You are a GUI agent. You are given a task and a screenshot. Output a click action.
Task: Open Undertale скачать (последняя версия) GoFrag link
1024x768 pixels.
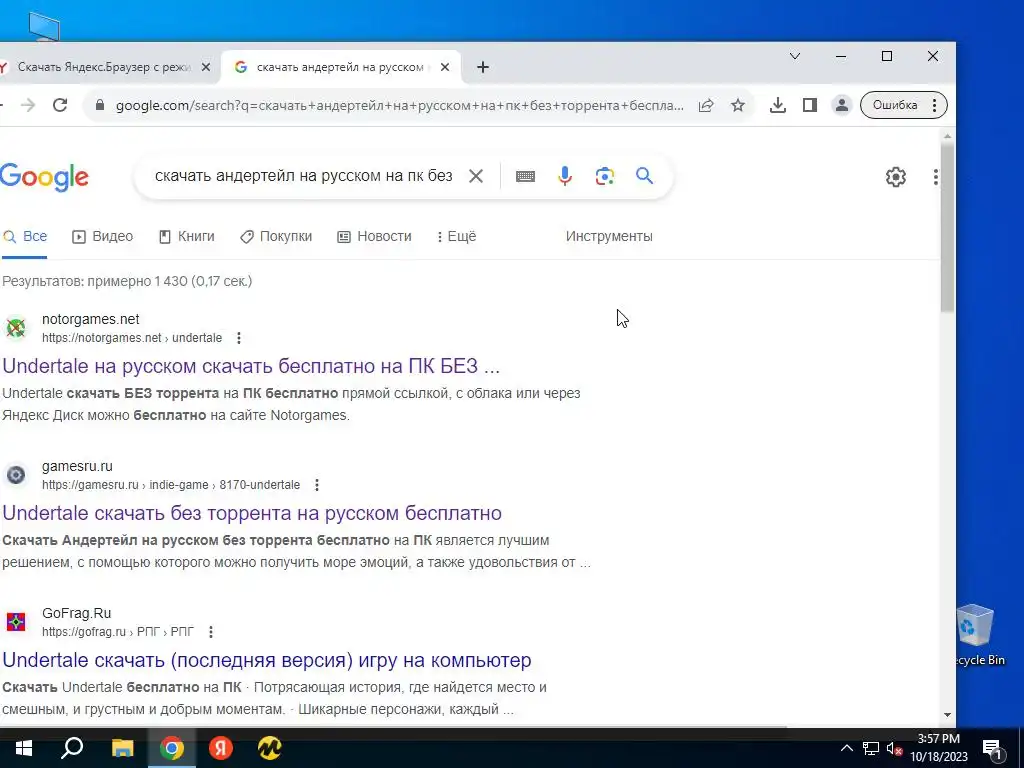pos(267,660)
